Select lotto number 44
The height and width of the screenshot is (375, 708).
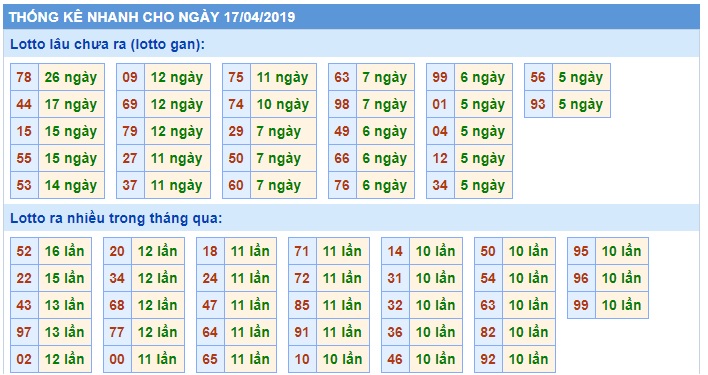click(x=24, y=104)
